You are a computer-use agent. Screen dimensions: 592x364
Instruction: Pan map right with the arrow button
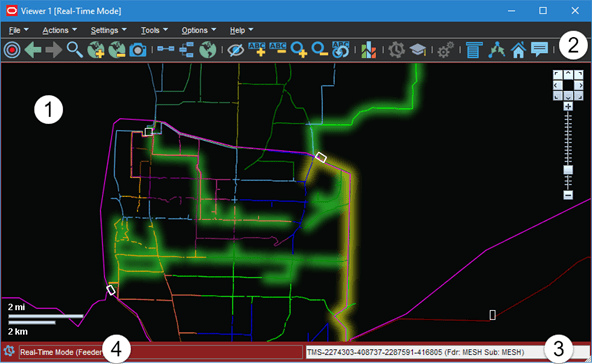tap(579, 85)
